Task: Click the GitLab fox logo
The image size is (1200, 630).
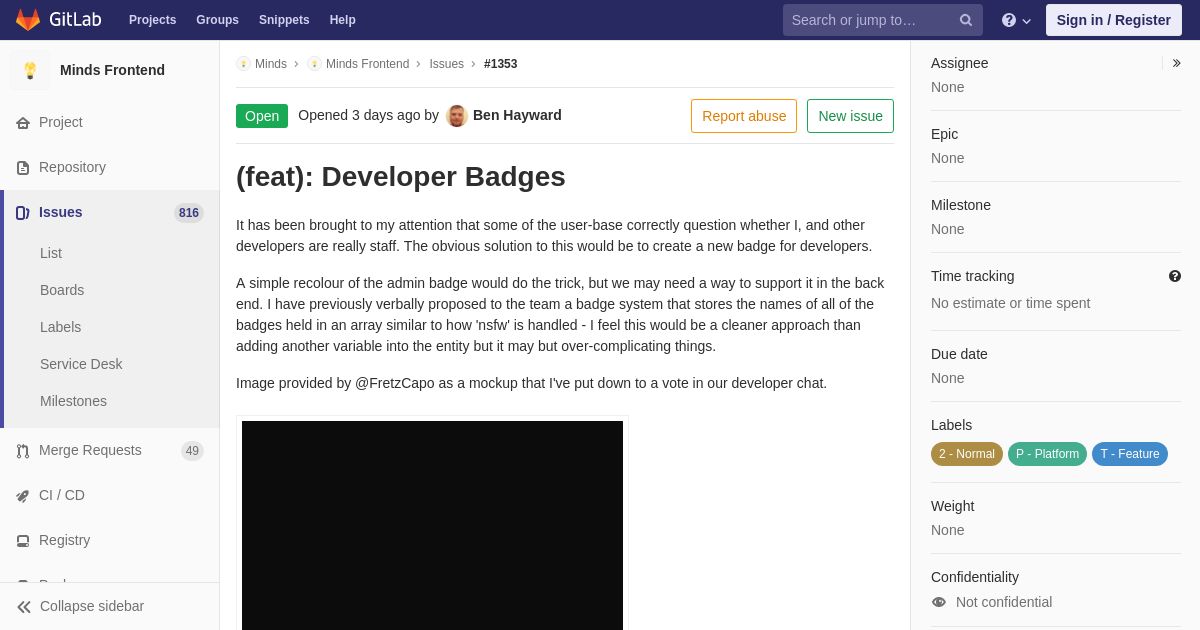Action: pyautogui.click(x=28, y=20)
